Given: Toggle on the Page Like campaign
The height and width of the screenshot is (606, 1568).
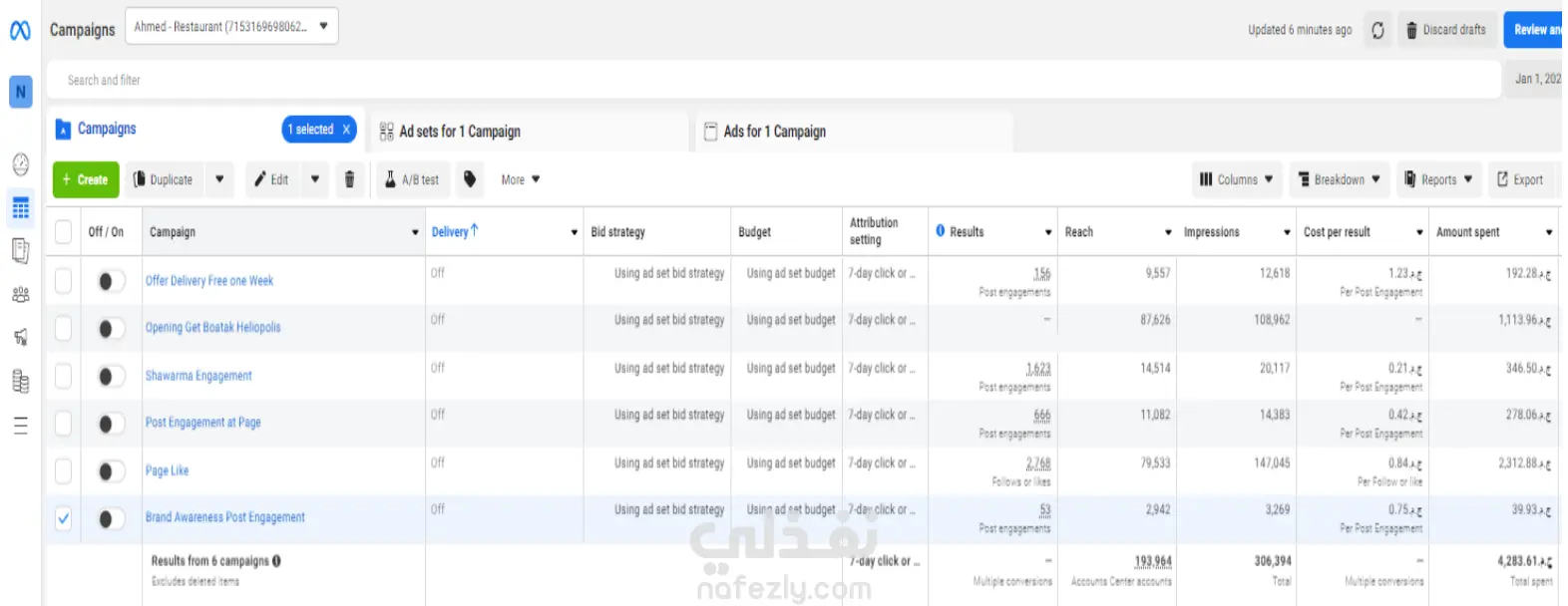Looking at the screenshot, I should tap(110, 470).
